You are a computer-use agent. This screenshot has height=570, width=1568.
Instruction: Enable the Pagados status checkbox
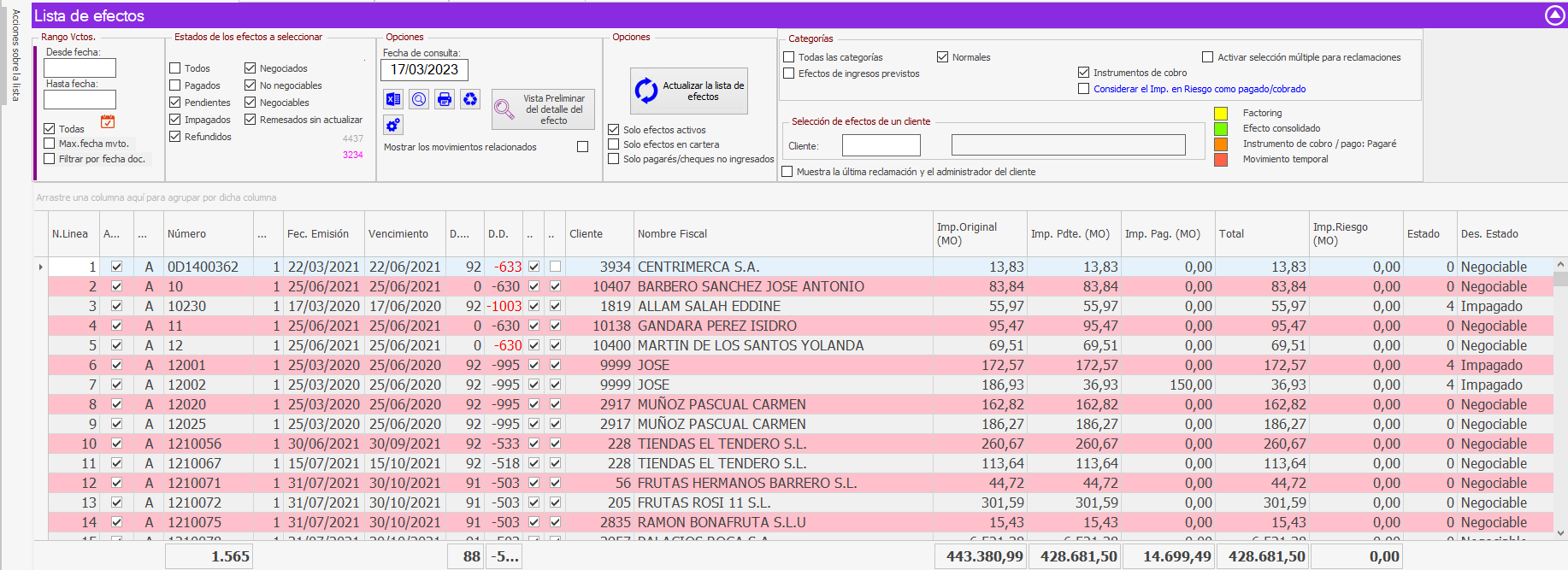pyautogui.click(x=175, y=85)
